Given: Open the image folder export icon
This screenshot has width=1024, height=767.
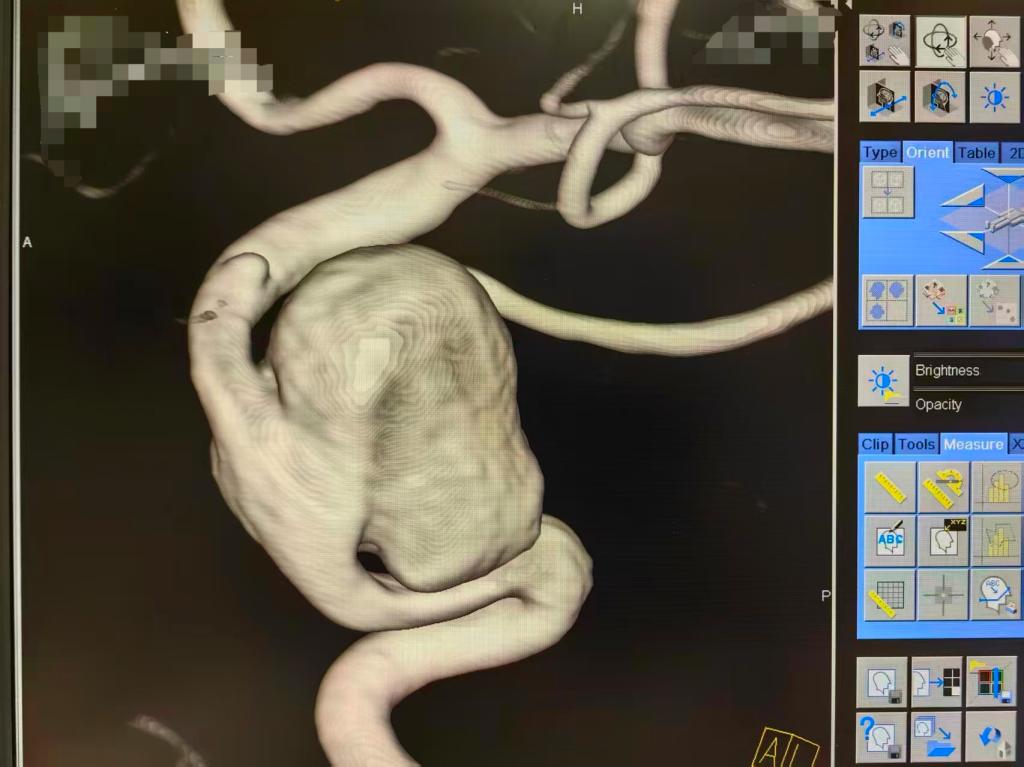Looking at the screenshot, I should tap(936, 737).
